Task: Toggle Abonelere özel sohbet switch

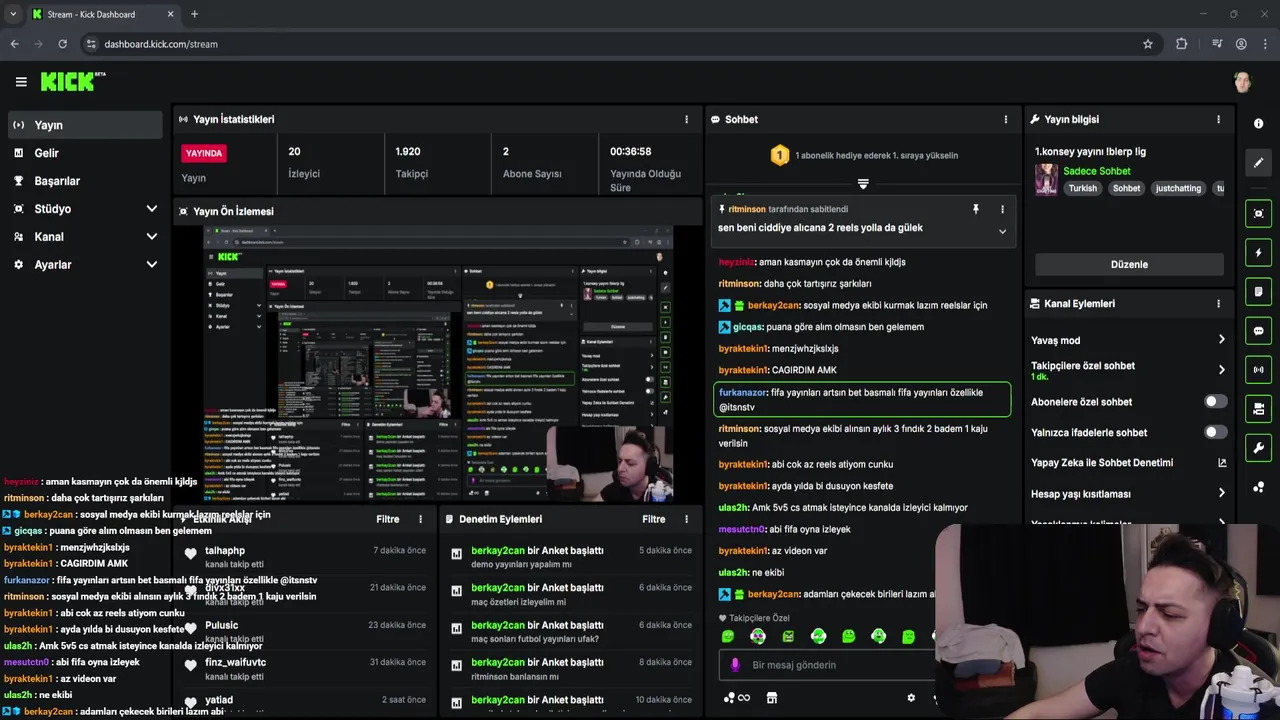Action: pyautogui.click(x=1215, y=401)
